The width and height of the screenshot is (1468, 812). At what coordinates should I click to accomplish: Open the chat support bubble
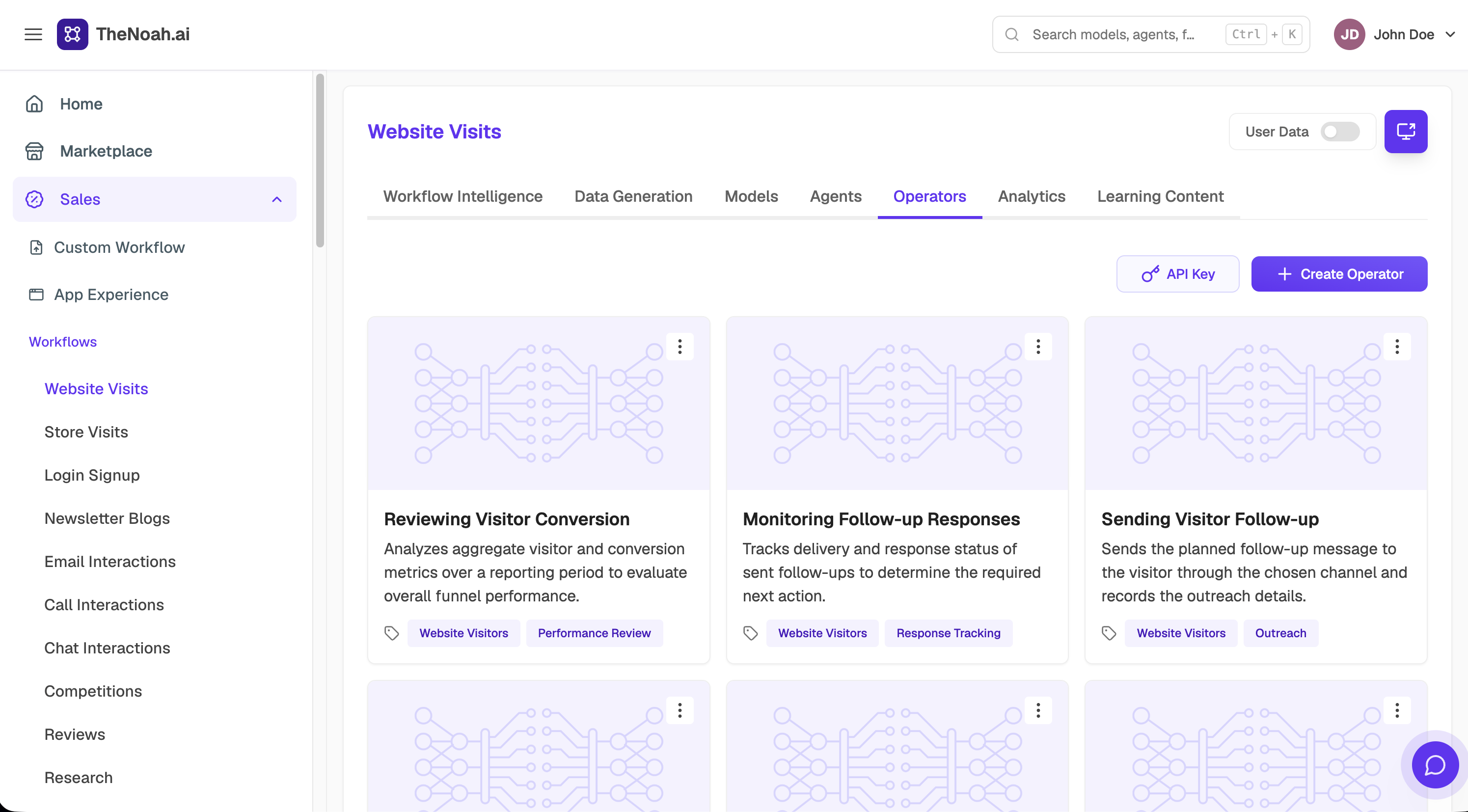pos(1435,765)
